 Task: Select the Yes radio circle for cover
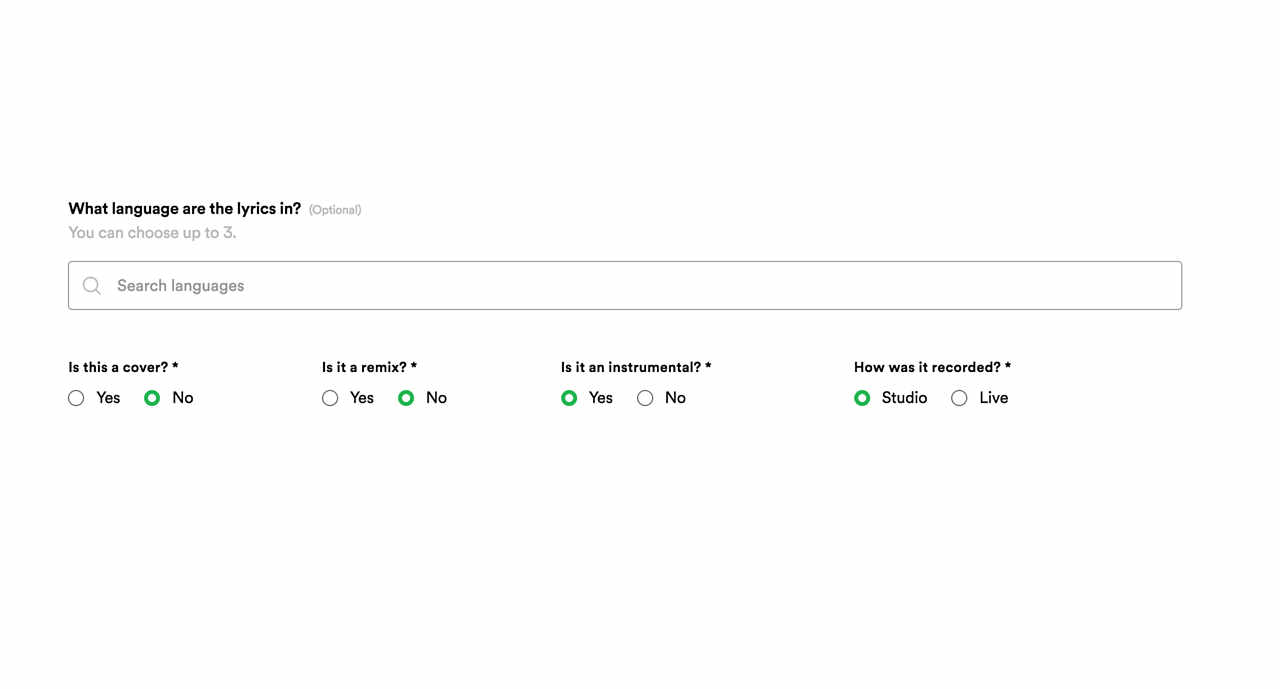(76, 398)
